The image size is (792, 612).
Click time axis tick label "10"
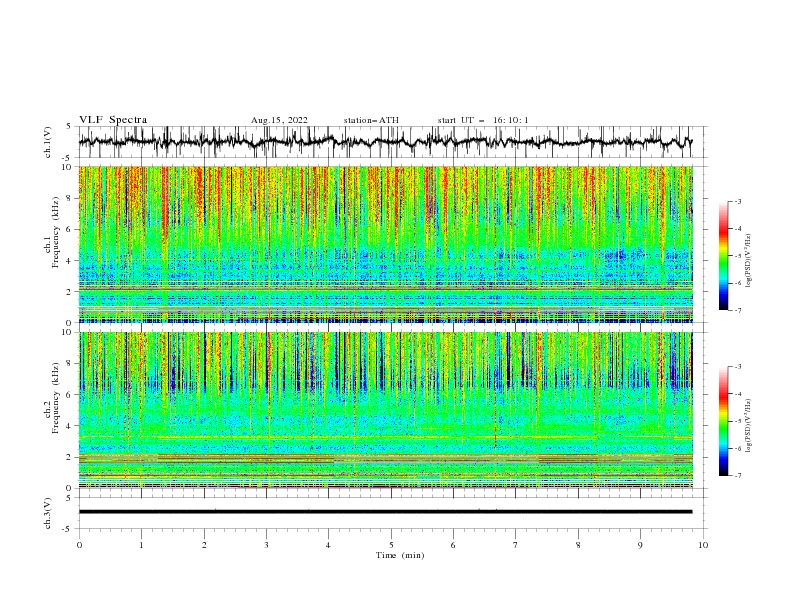point(703,545)
